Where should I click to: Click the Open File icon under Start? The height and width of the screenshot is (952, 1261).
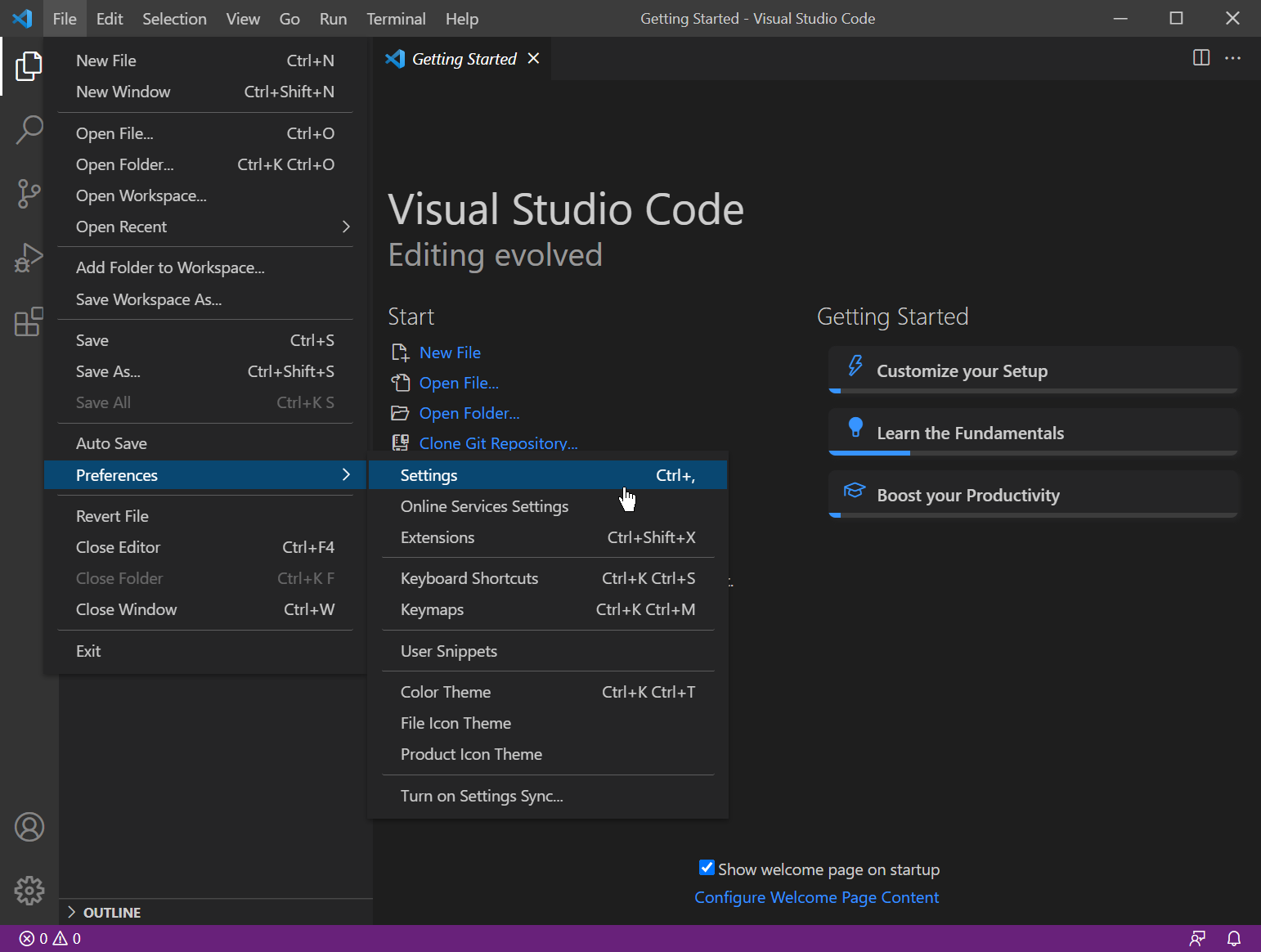tap(400, 383)
